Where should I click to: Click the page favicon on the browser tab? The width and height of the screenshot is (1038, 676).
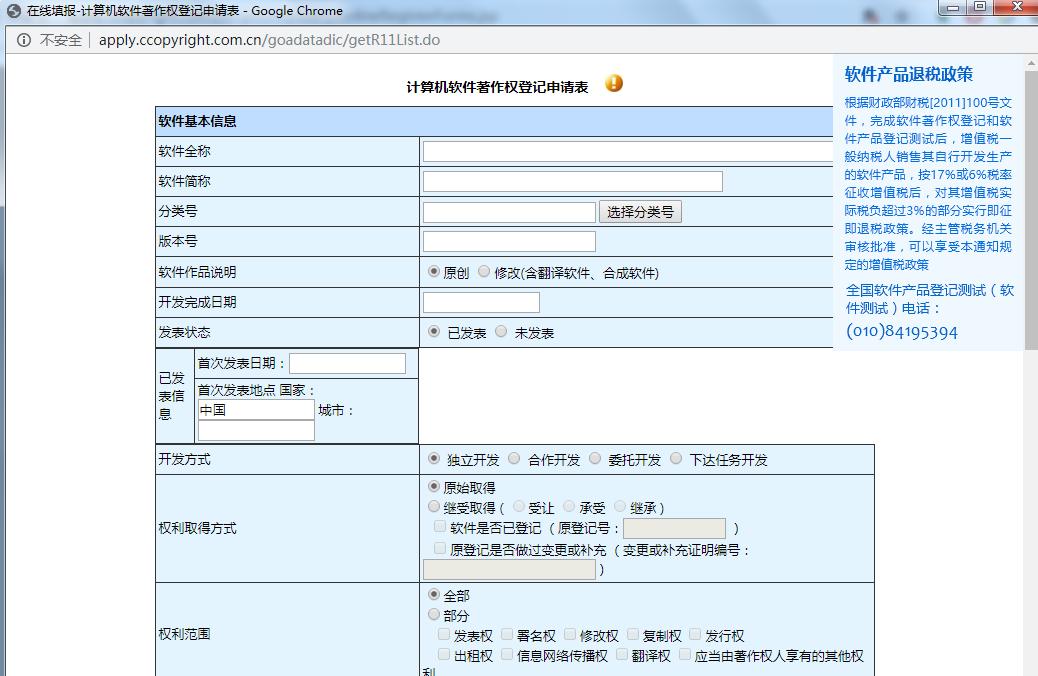(x=14, y=10)
